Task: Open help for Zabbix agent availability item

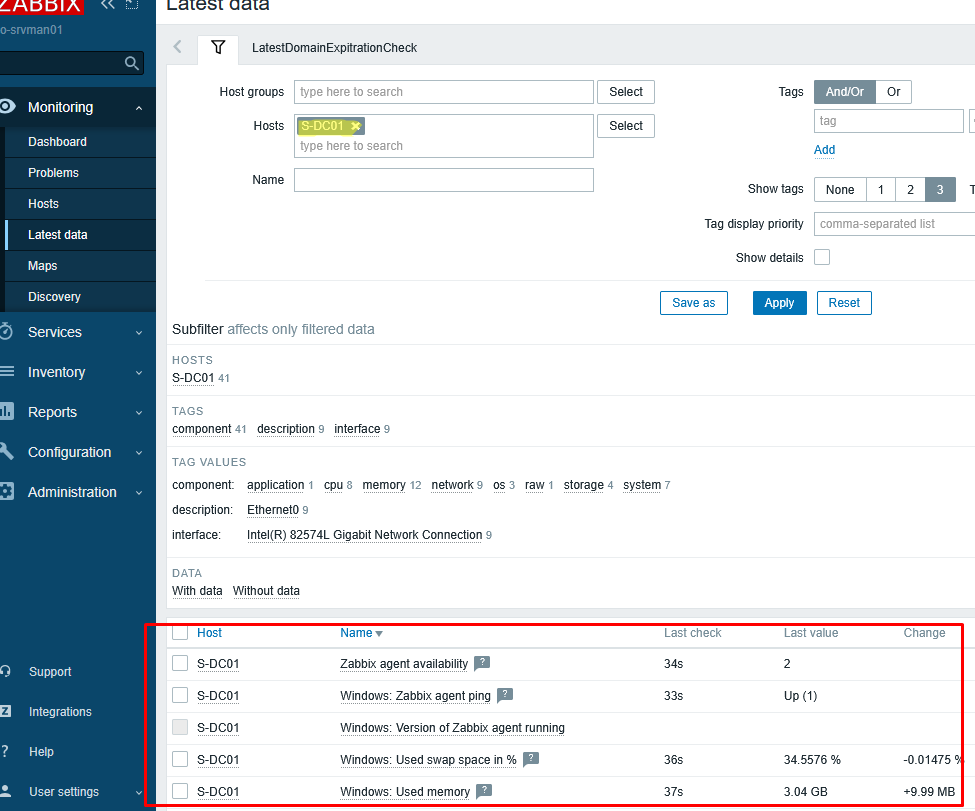Action: (482, 663)
